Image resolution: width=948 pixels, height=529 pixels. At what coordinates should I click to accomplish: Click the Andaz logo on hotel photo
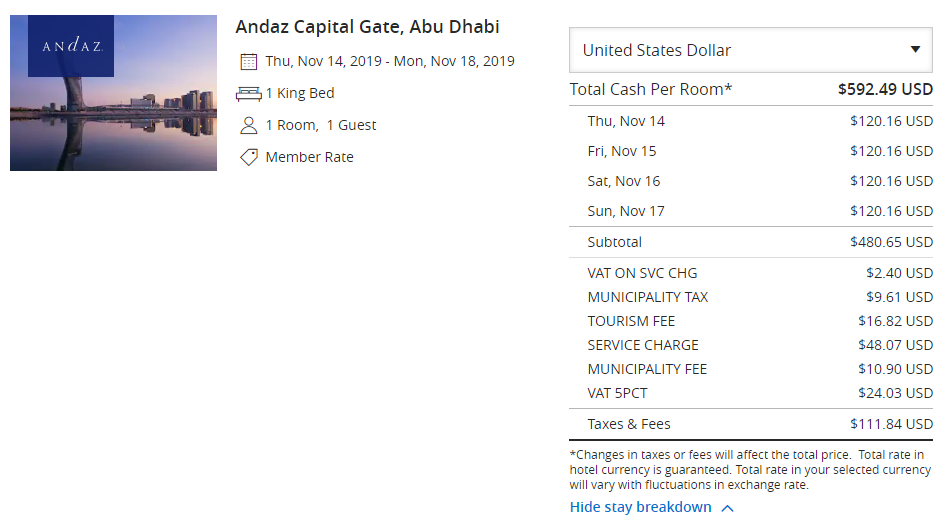(71, 46)
